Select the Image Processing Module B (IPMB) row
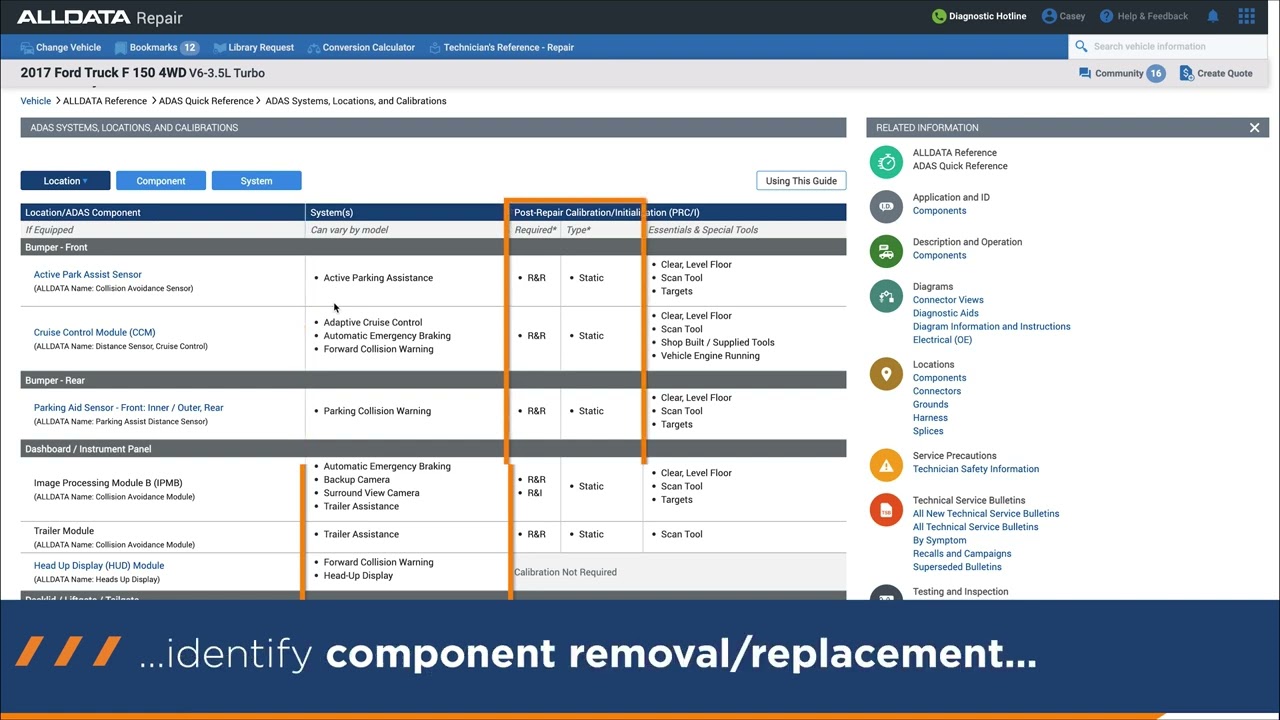 pos(433,487)
